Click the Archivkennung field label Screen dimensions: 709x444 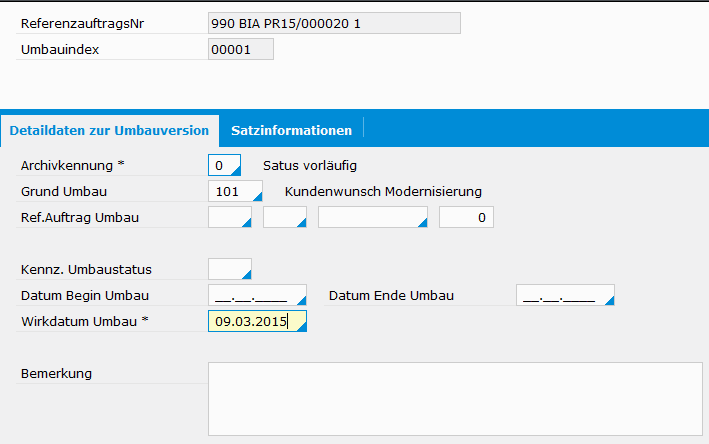pyautogui.click(x=72, y=165)
